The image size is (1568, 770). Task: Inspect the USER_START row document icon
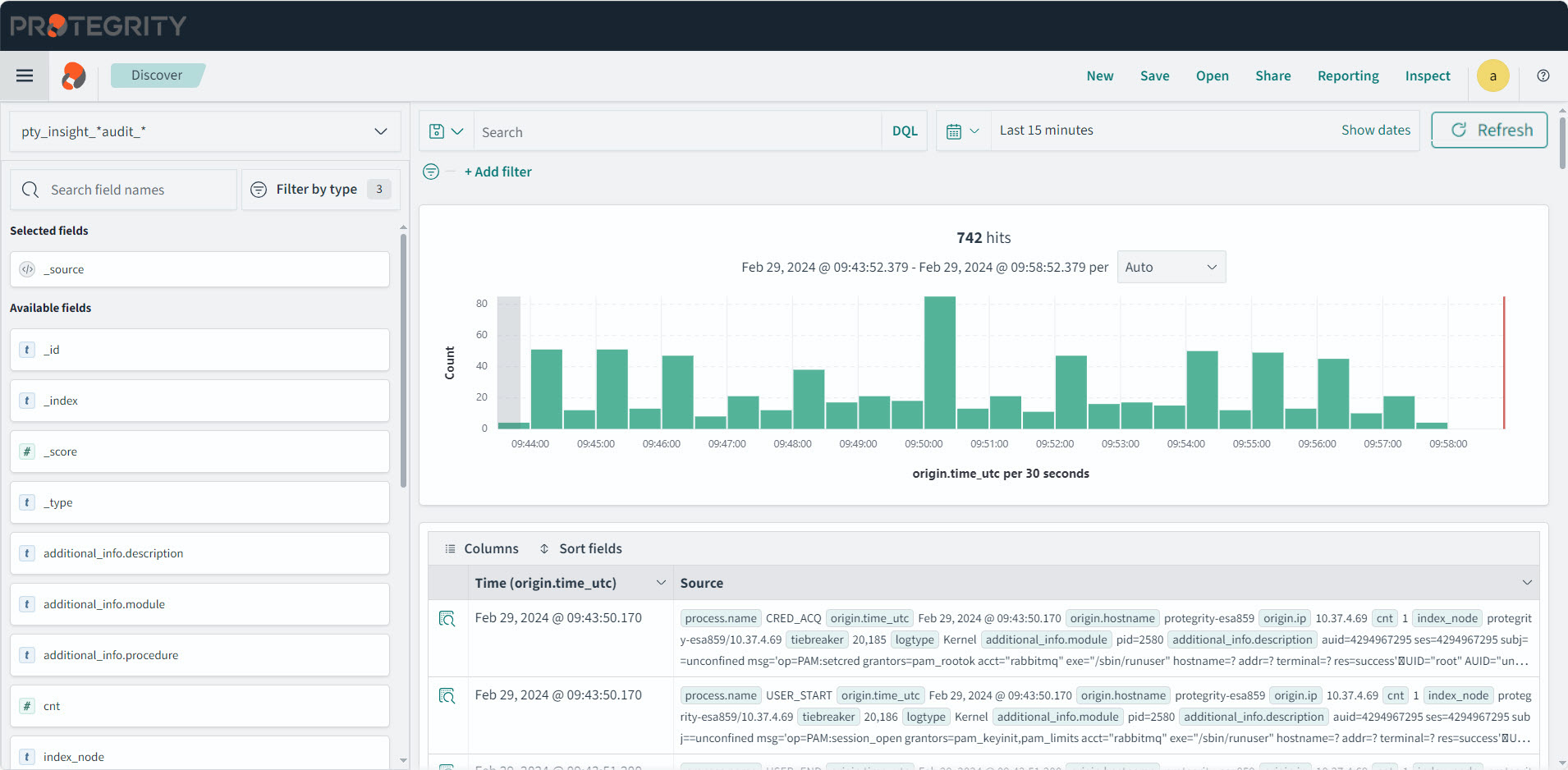coord(447,695)
